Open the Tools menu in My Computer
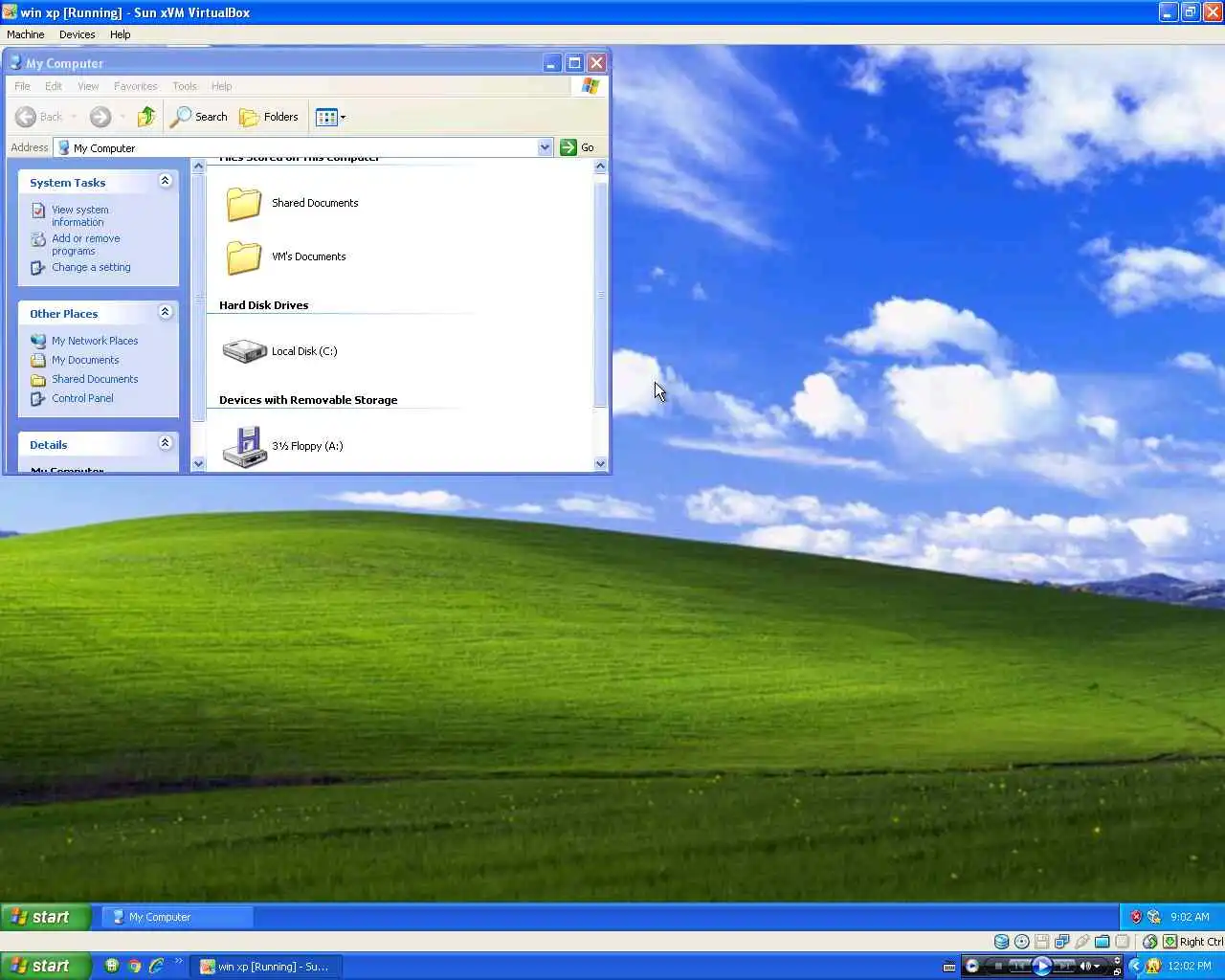 [185, 86]
